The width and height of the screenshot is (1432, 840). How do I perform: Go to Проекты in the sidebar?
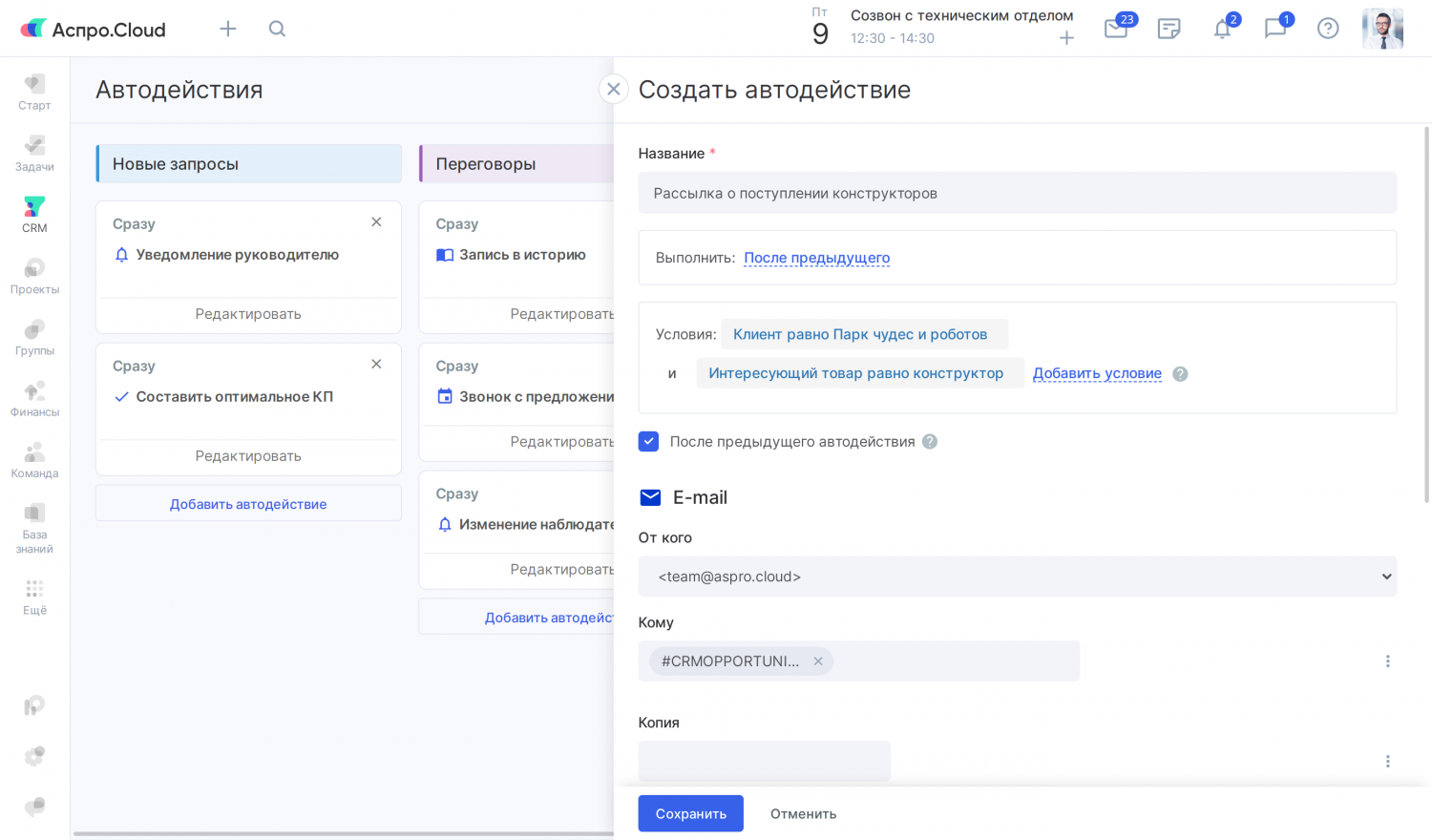click(34, 276)
